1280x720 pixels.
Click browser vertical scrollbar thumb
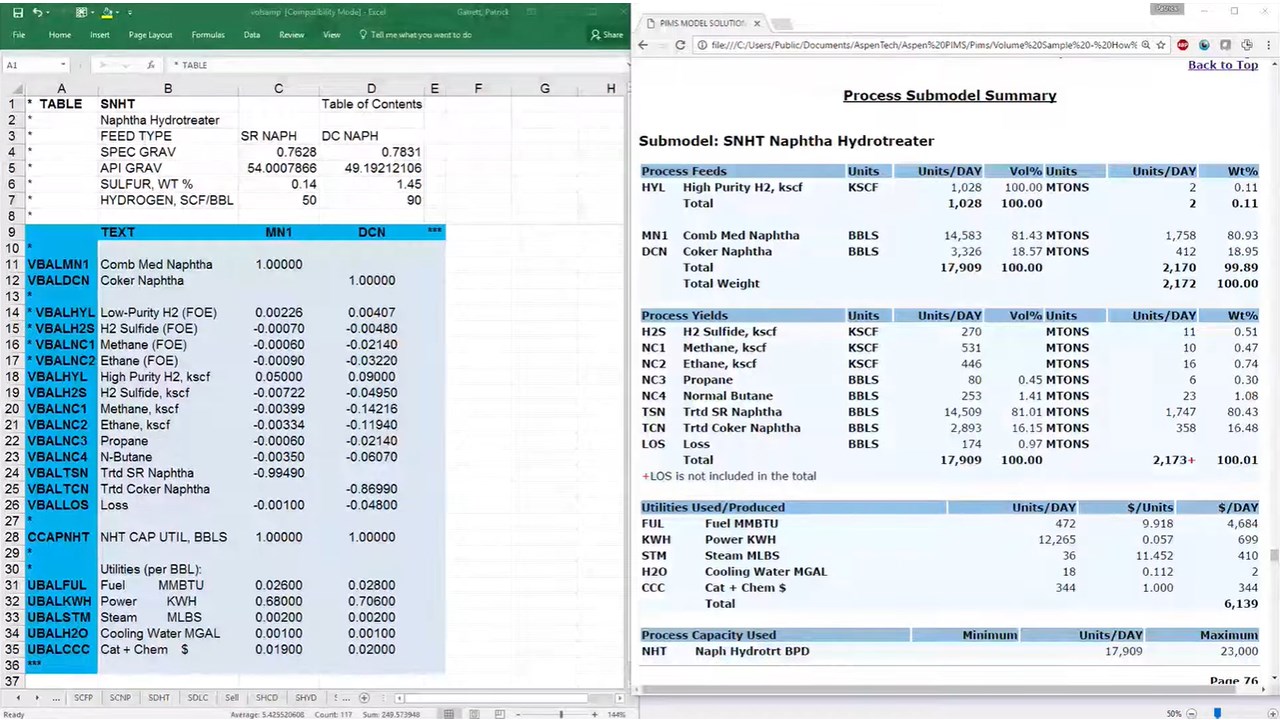(1274, 556)
